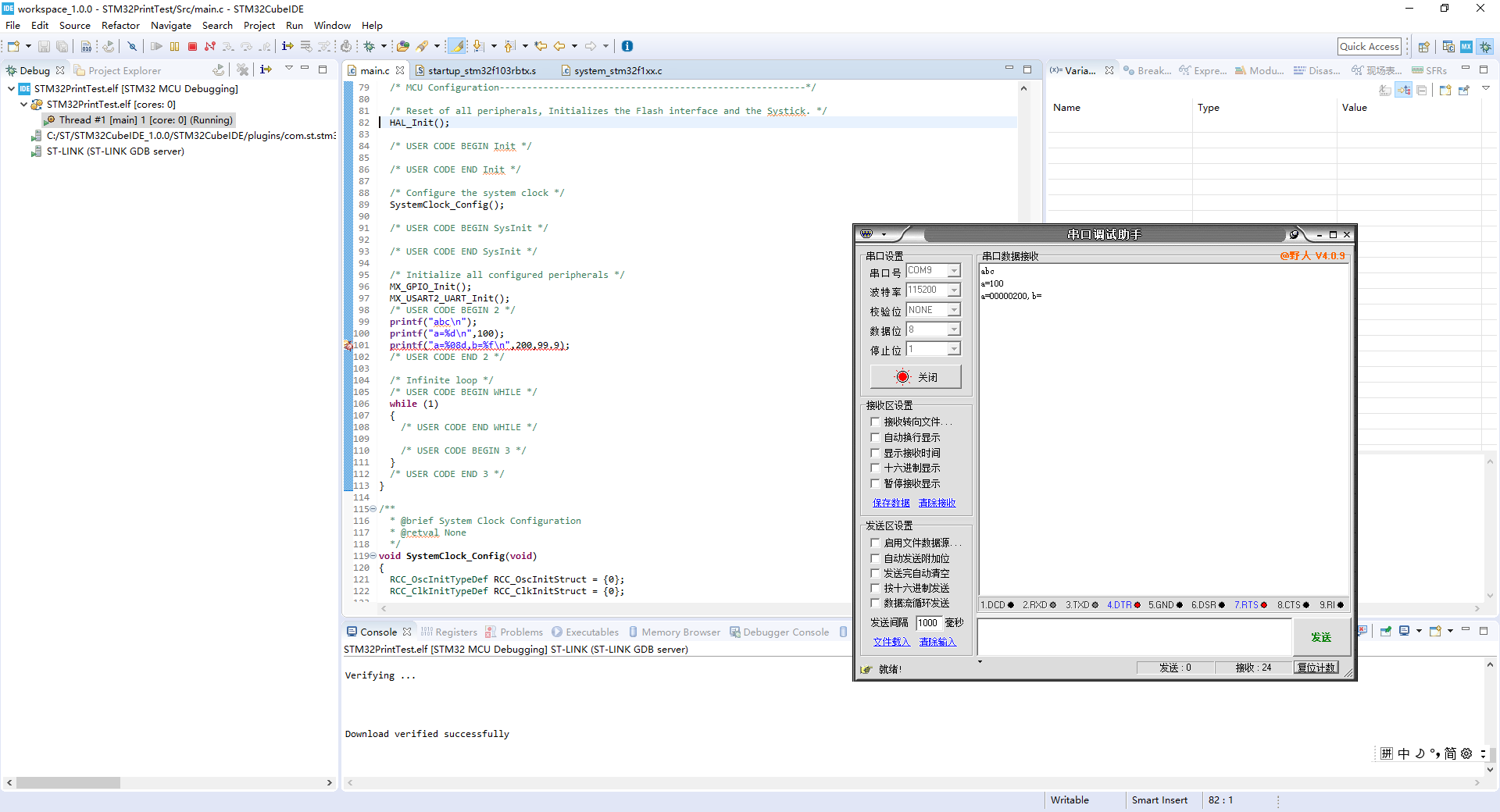Click the red Terminate debug button
1500x812 pixels.
click(192, 47)
